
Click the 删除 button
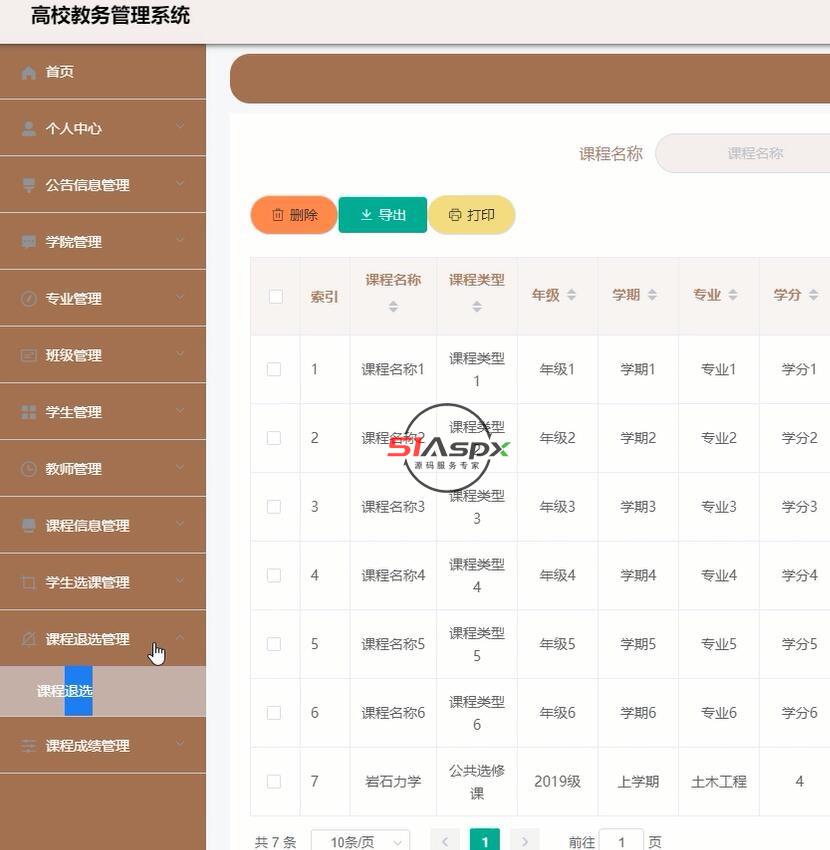[x=294, y=215]
